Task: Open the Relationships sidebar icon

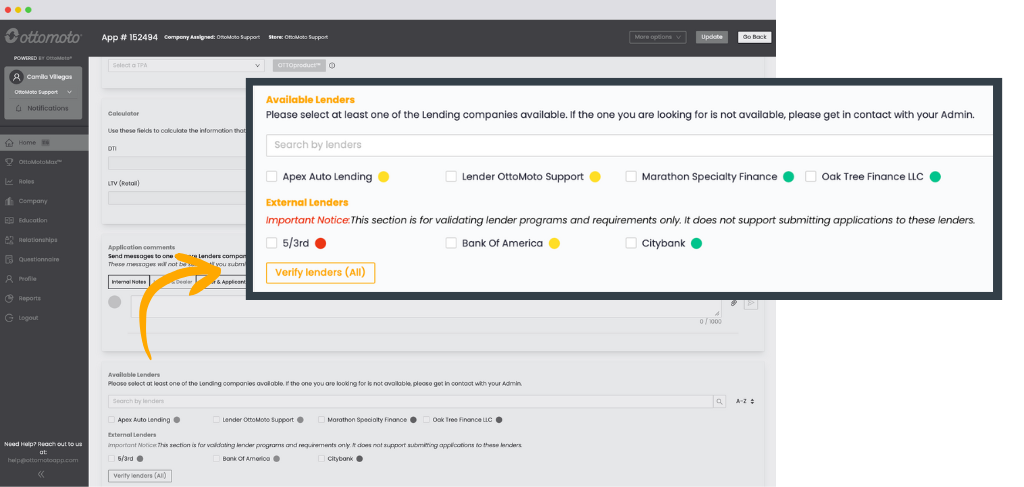Action: tap(9, 240)
